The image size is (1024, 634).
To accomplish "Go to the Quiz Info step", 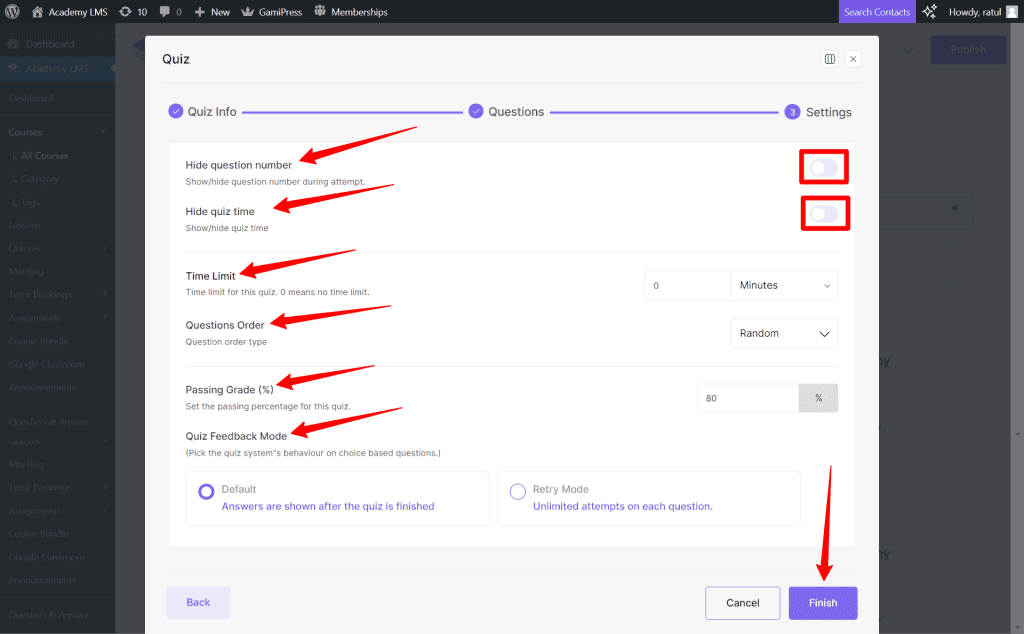I will (x=203, y=112).
